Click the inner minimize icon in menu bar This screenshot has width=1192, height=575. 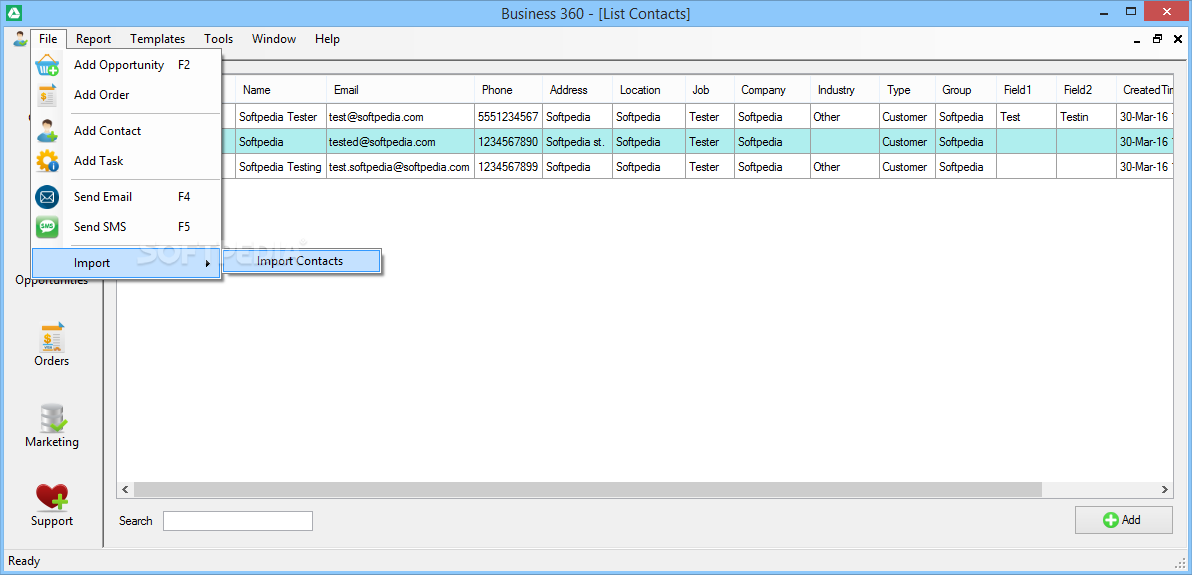point(1137,40)
